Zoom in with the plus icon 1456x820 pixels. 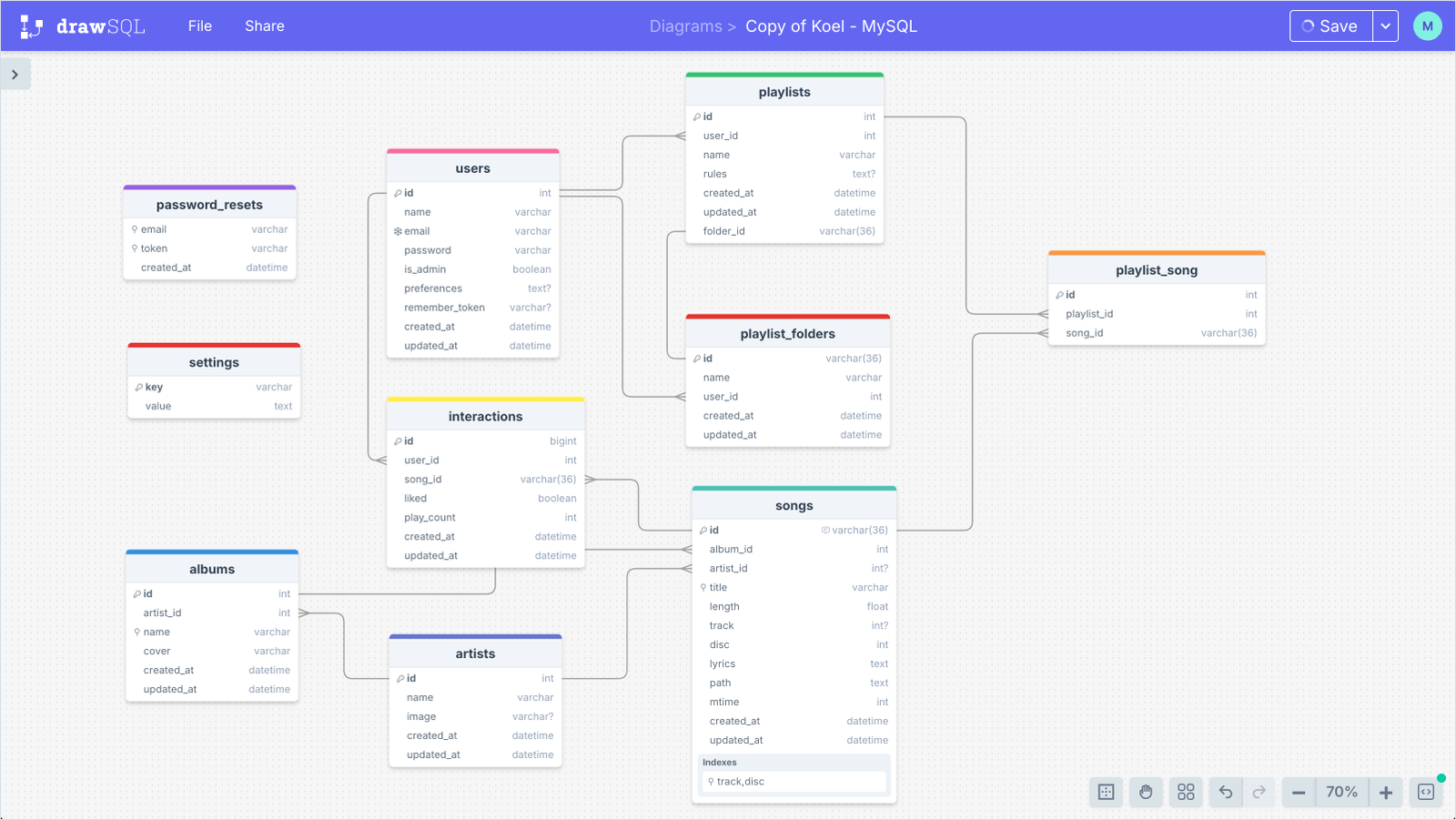(x=1384, y=792)
